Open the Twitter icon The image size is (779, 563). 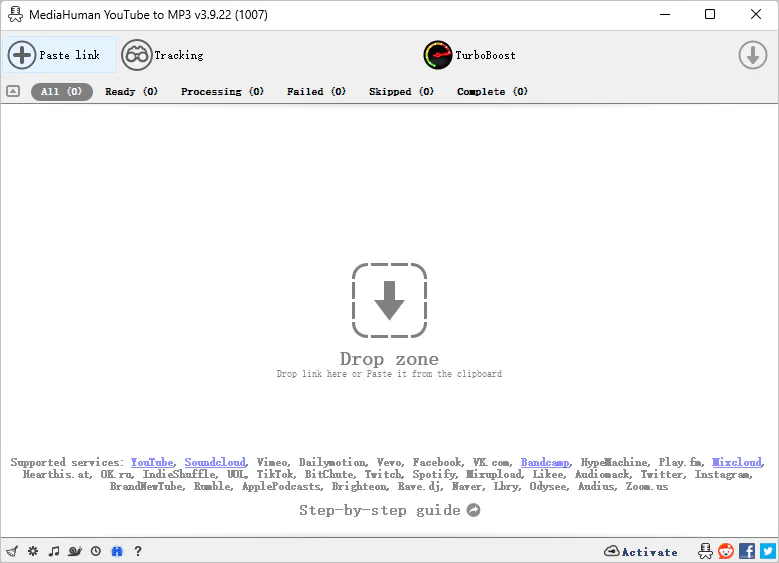click(768, 551)
